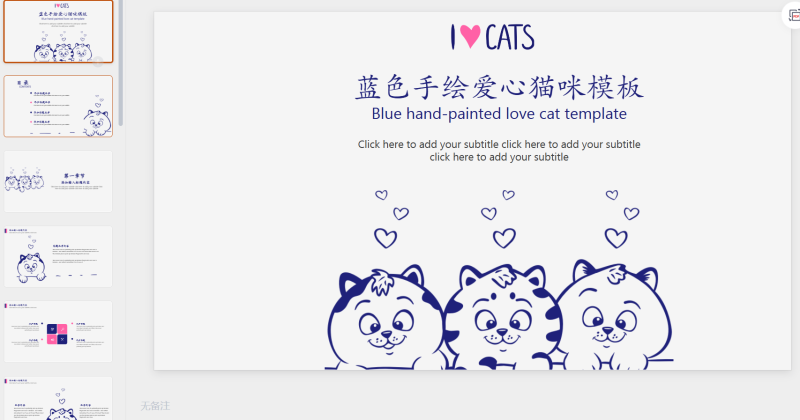This screenshot has width=800, height=420.
Task: Select the fifth thumbnail with pink-blue squares
Action: pos(58,332)
